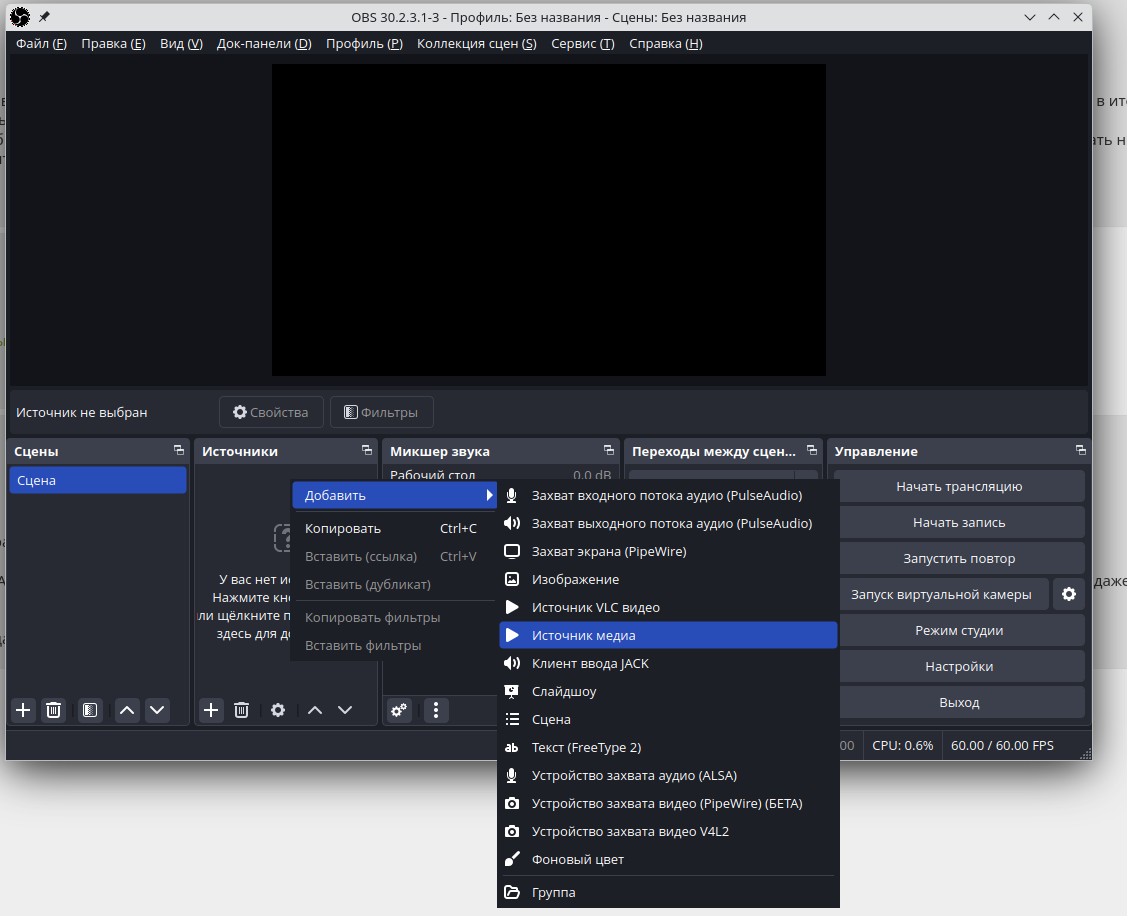1127x916 pixels.
Task: Toggle the virtual camera via Запуск виртуальной камеры
Action: click(940, 594)
